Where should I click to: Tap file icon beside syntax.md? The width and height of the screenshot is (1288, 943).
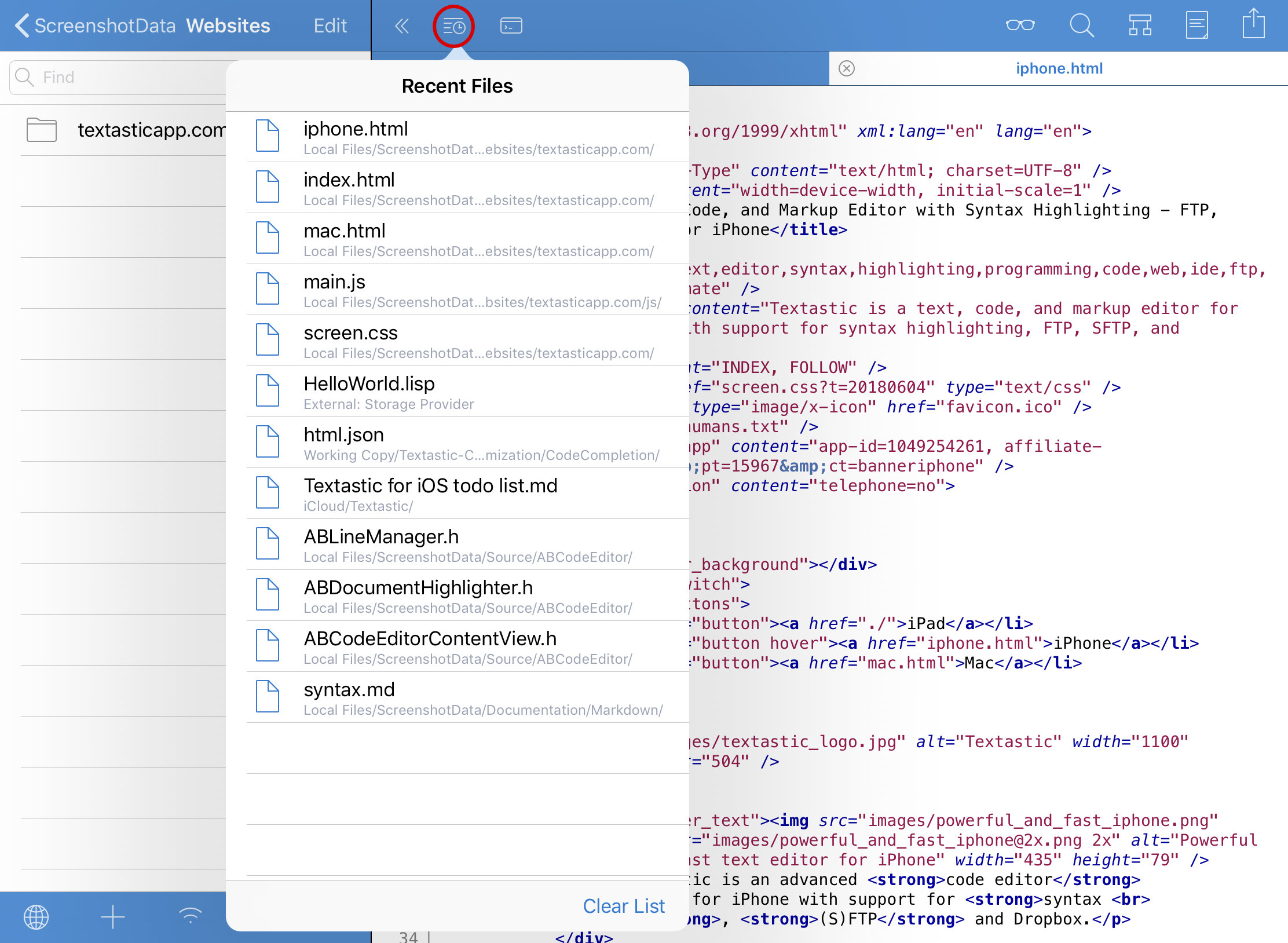pyautogui.click(x=268, y=696)
